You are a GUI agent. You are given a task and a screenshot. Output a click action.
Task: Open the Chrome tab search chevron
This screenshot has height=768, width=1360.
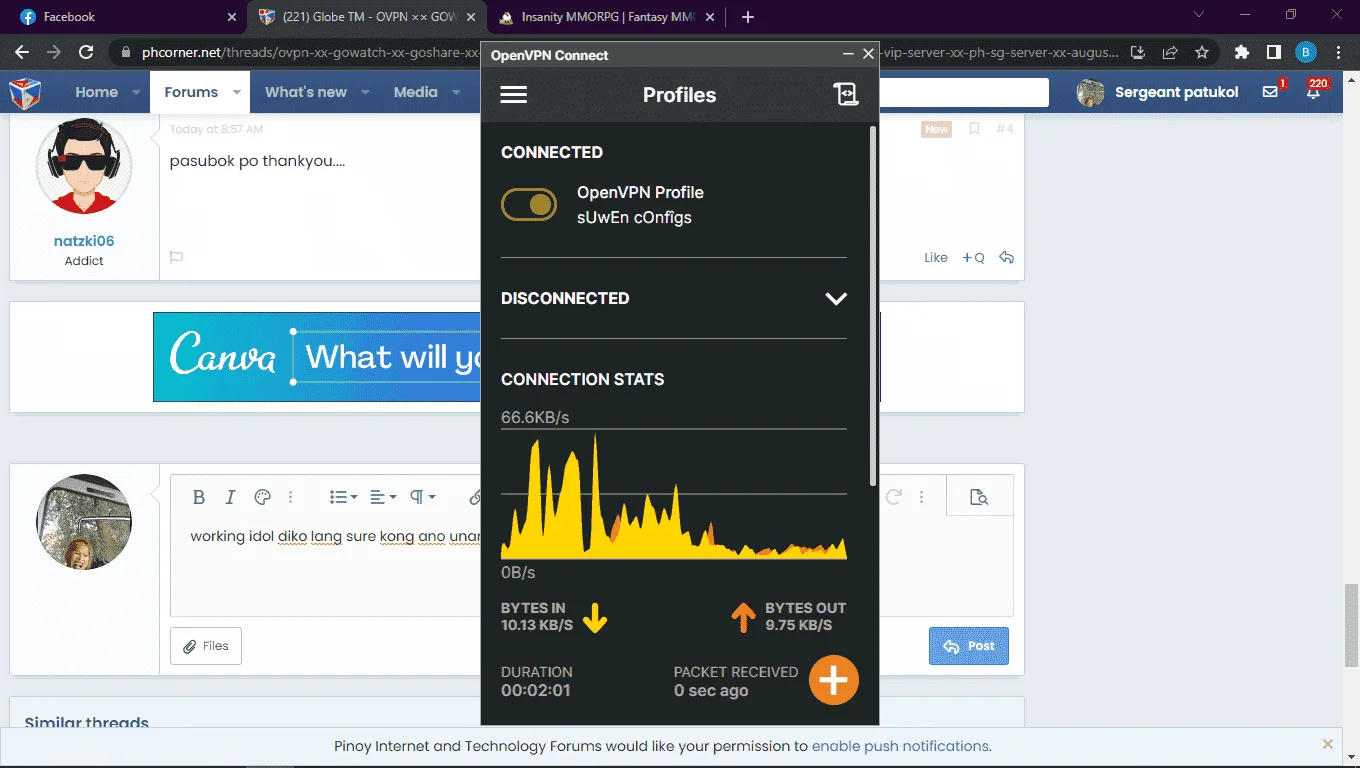pos(1200,16)
